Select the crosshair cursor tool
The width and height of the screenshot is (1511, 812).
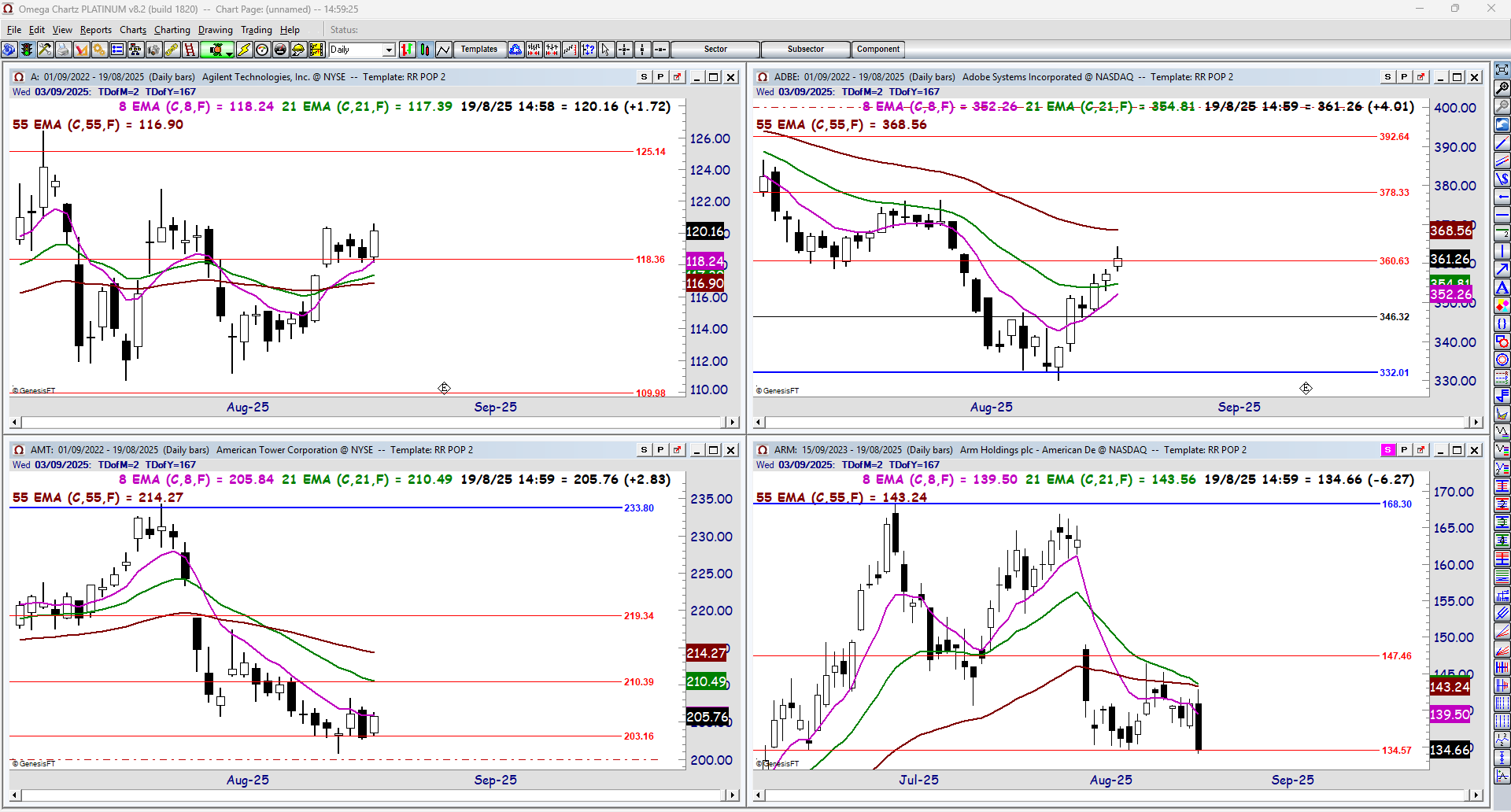click(624, 50)
